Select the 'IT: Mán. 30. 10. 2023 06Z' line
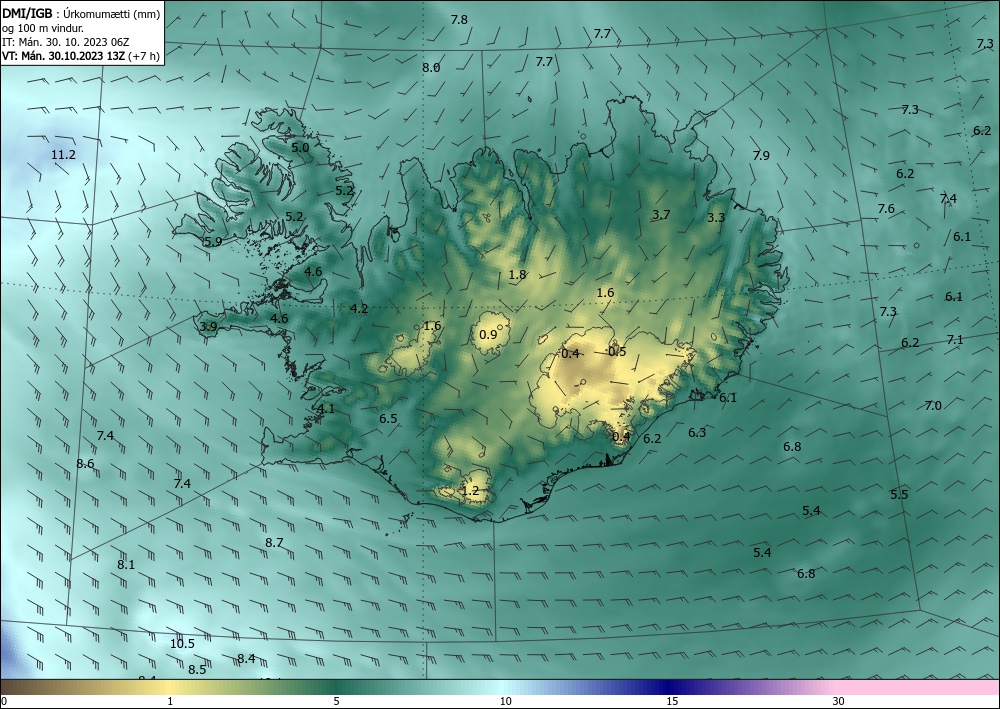Screen dimensions: 1000x709 [x=66, y=42]
